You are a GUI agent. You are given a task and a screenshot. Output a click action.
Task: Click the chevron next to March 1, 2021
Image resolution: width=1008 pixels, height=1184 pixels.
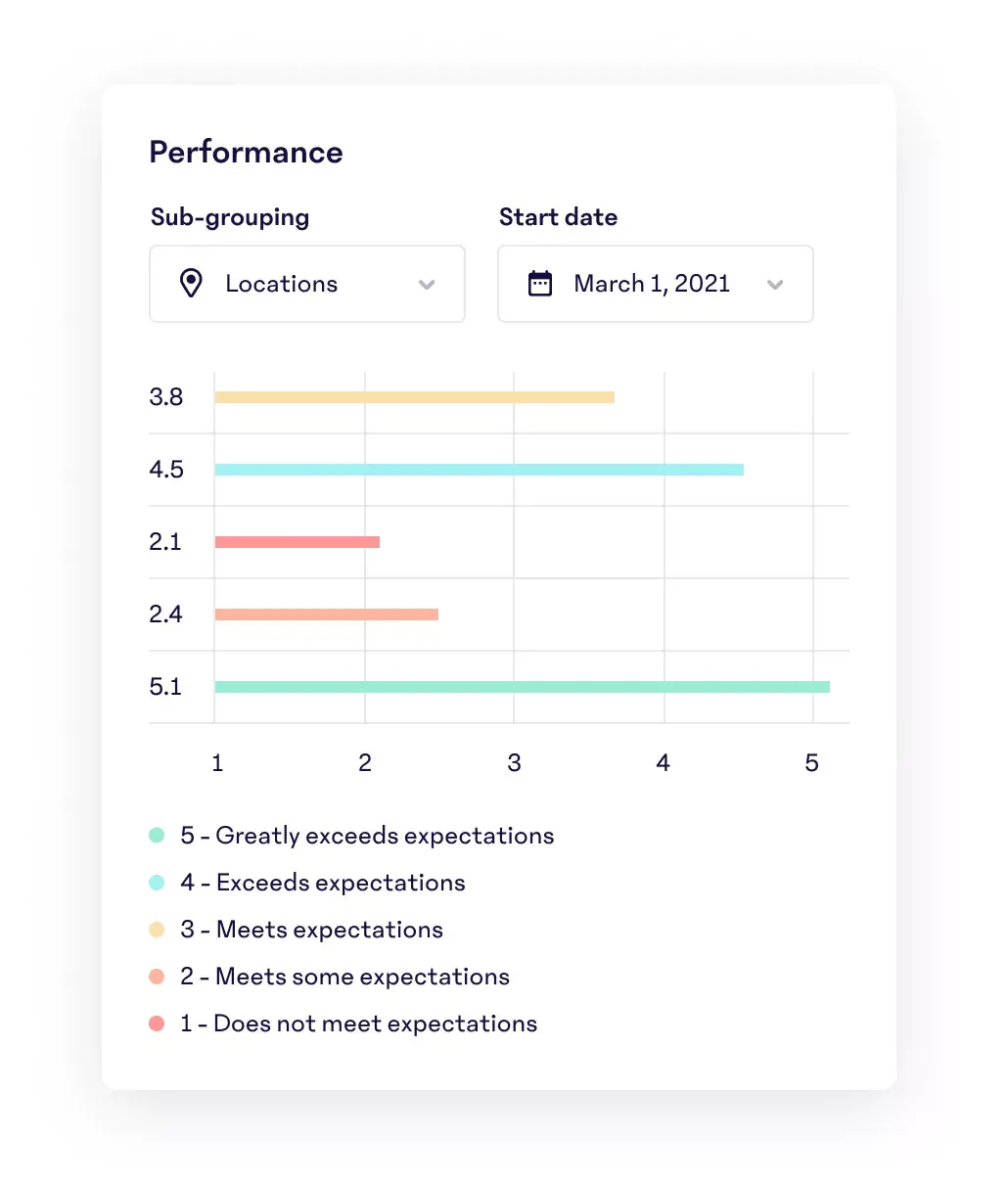point(775,285)
